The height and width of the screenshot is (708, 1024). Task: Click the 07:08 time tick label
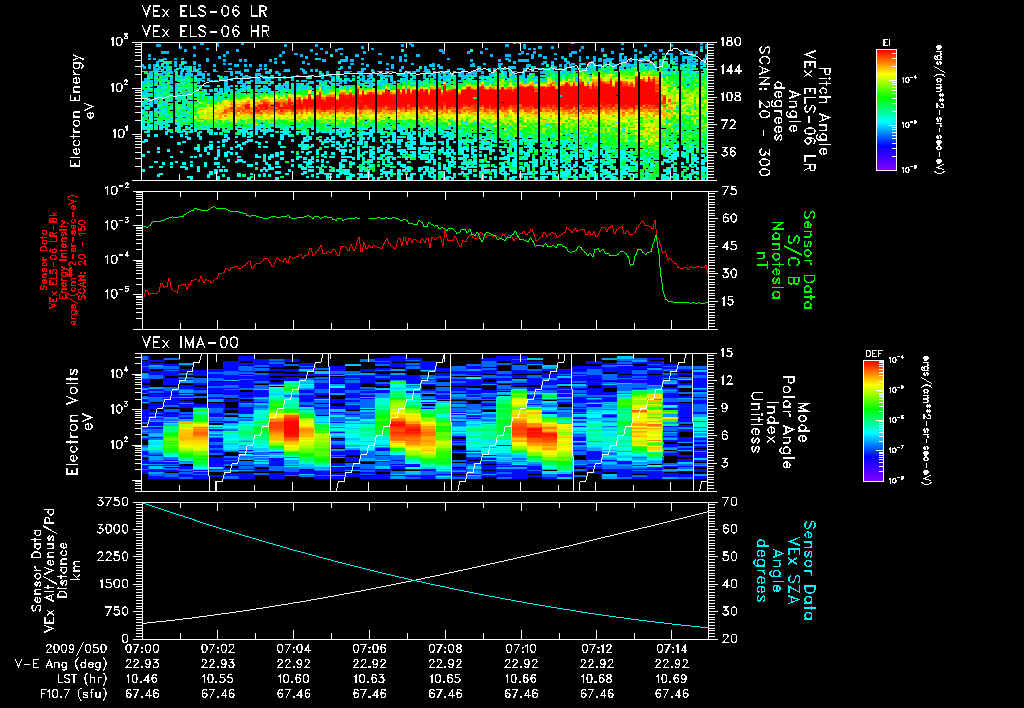(x=445, y=649)
